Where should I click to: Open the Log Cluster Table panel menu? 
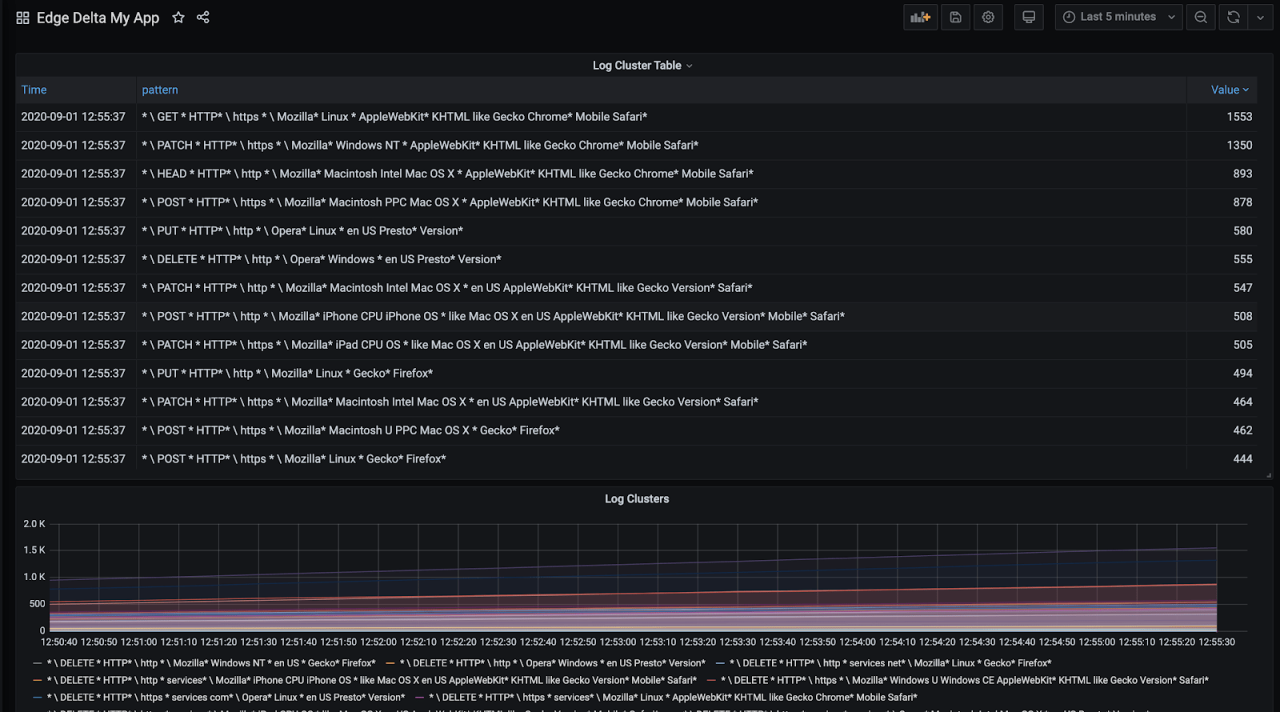pos(642,66)
